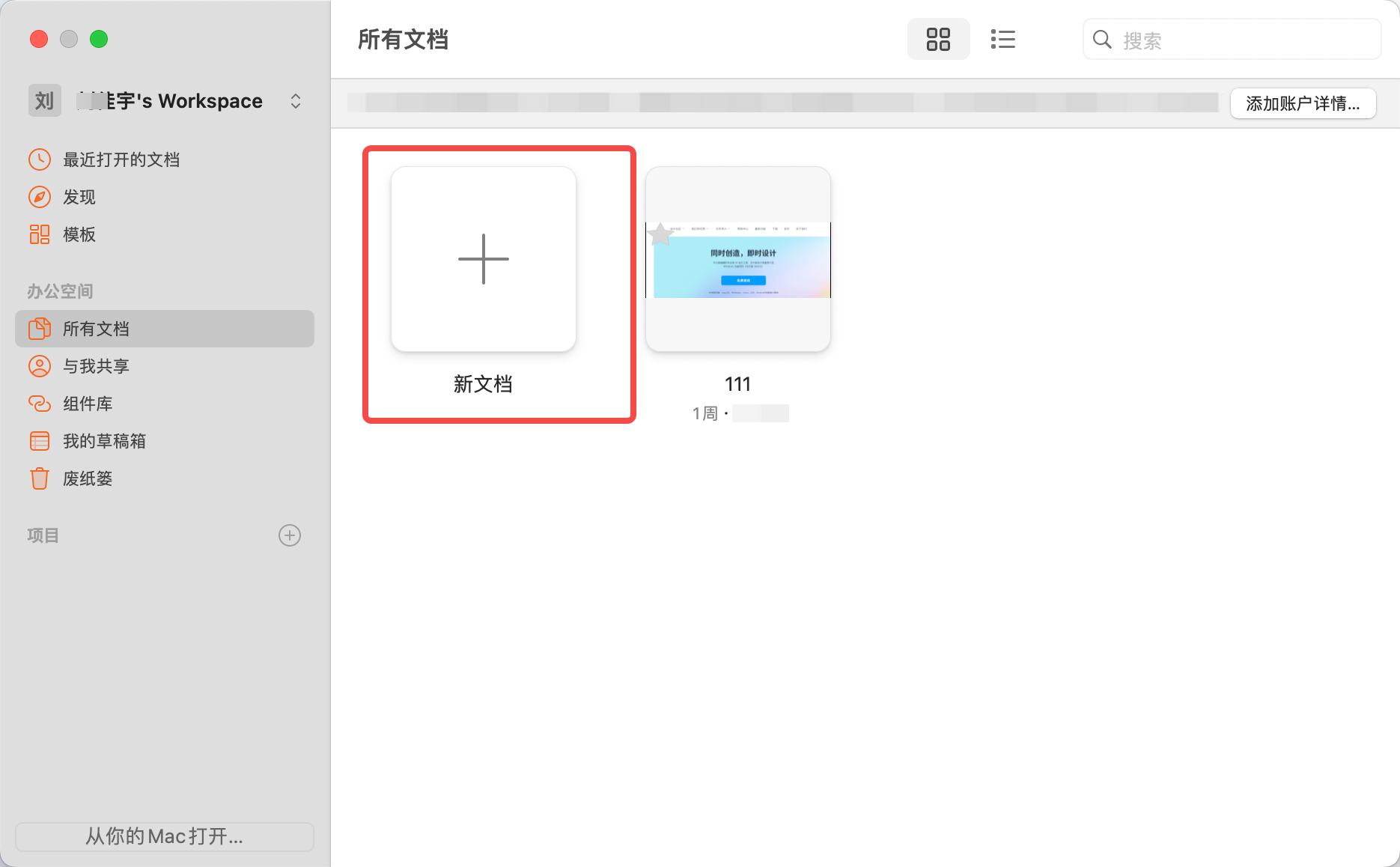Viewport: 1400px width, 867px height.
Task: Open the 发现 (Discover) compass icon
Action: click(40, 197)
